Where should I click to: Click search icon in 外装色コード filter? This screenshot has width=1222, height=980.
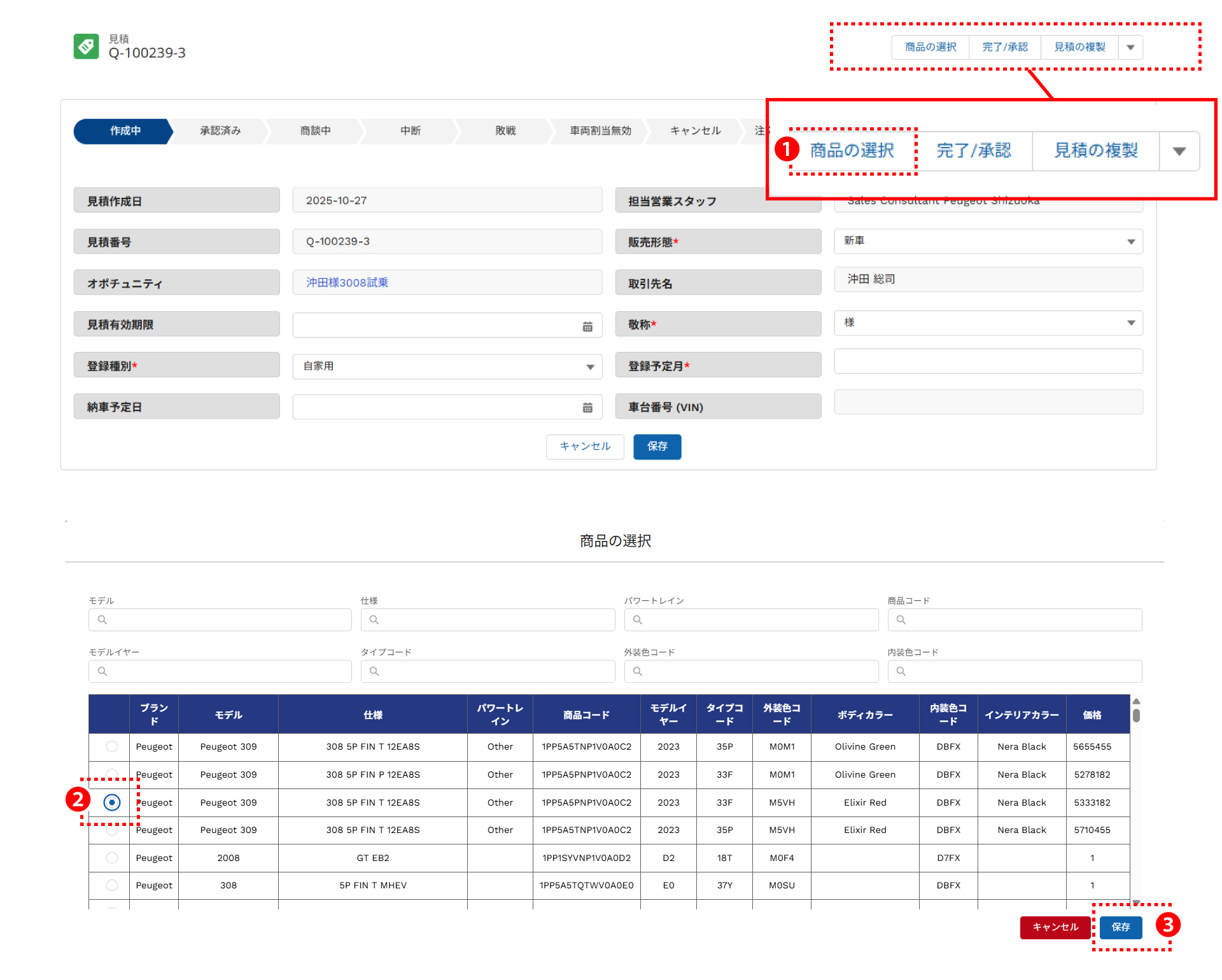point(638,671)
